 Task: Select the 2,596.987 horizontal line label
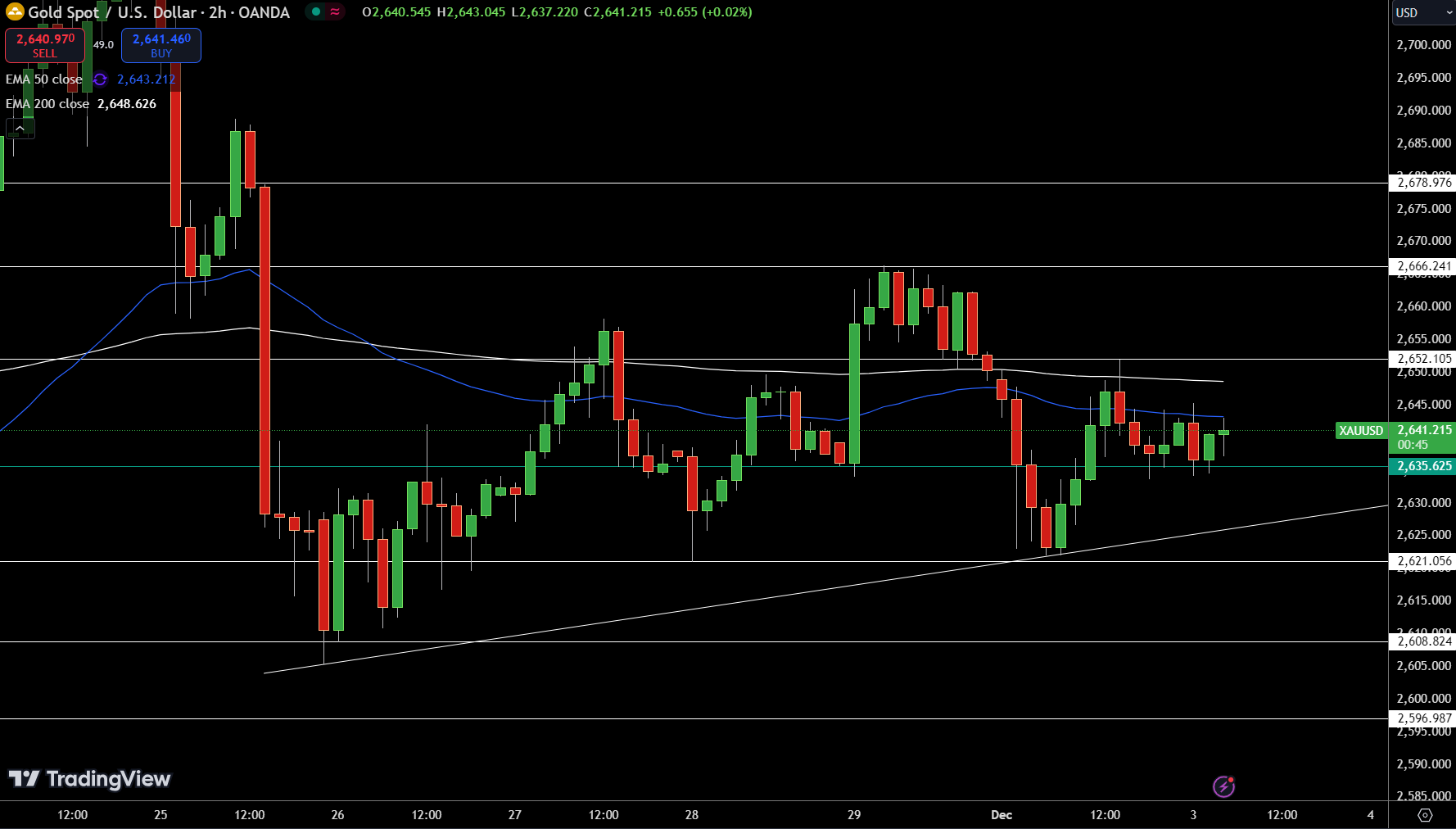pyautogui.click(x=1423, y=718)
